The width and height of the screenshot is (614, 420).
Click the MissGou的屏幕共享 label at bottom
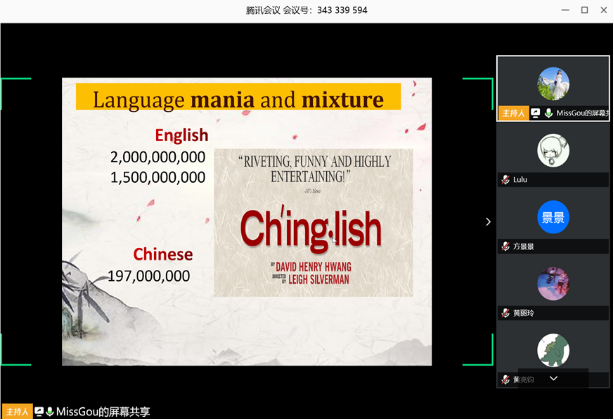(103, 411)
